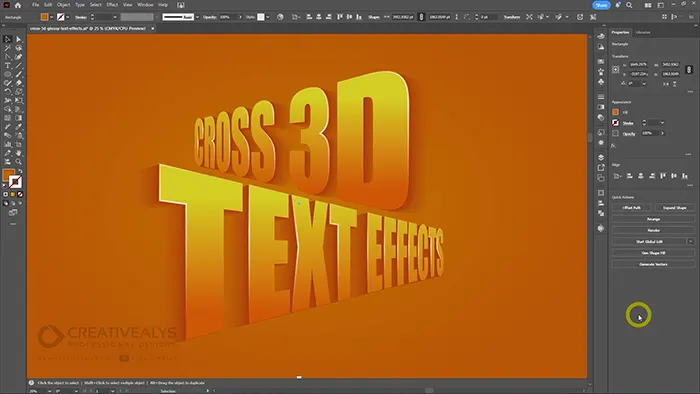This screenshot has width=700, height=394.
Task: Open the Stroke panel icon in dock
Action: coord(601,96)
